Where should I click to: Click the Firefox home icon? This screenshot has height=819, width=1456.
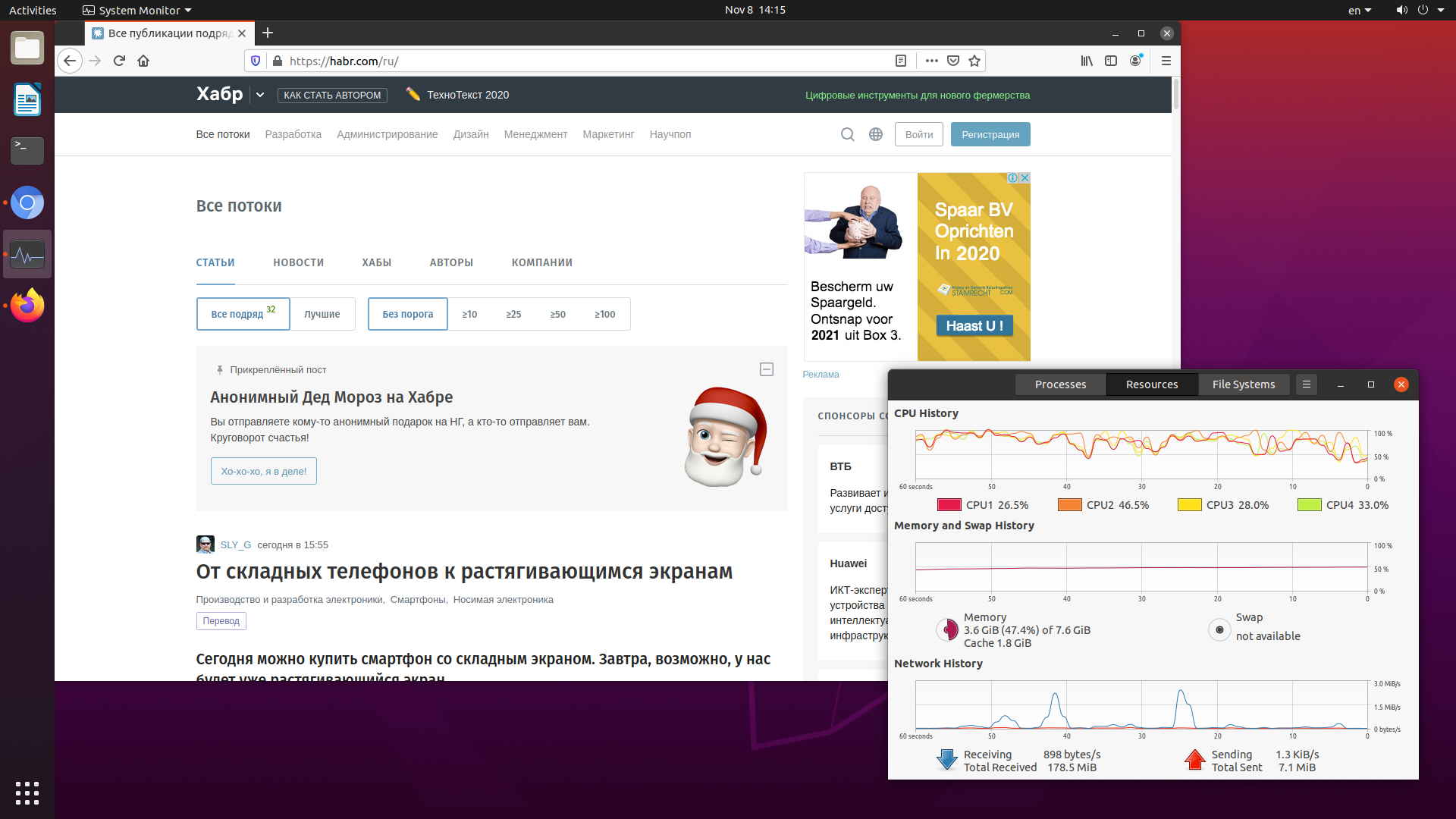click(143, 61)
